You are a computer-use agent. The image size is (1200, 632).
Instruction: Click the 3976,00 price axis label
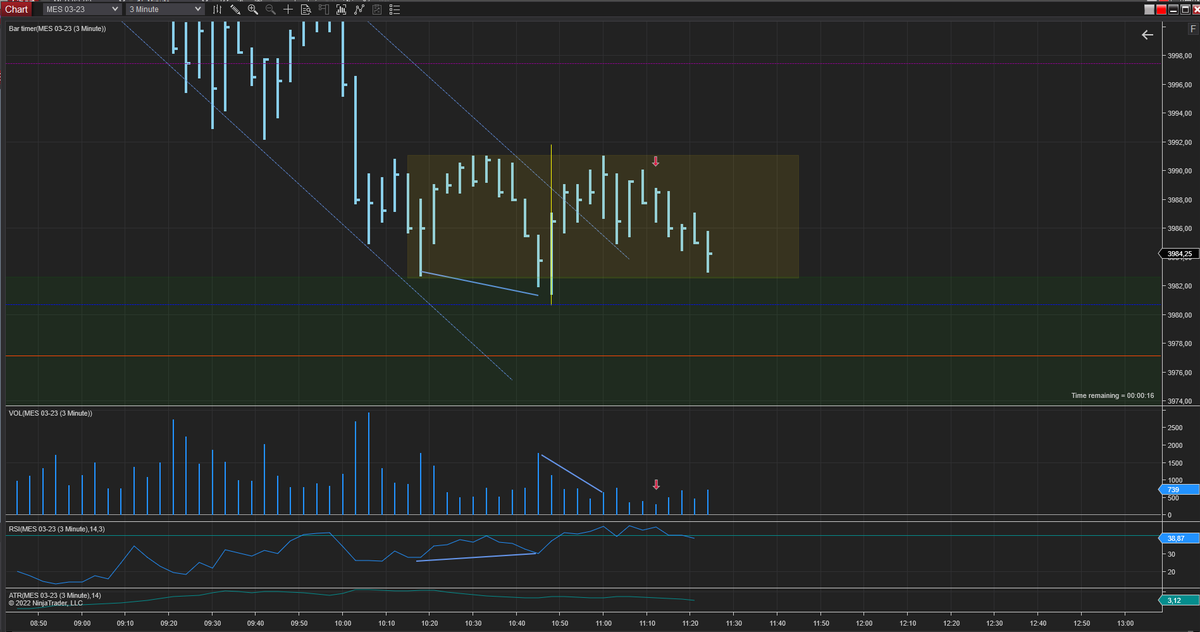pos(1180,372)
